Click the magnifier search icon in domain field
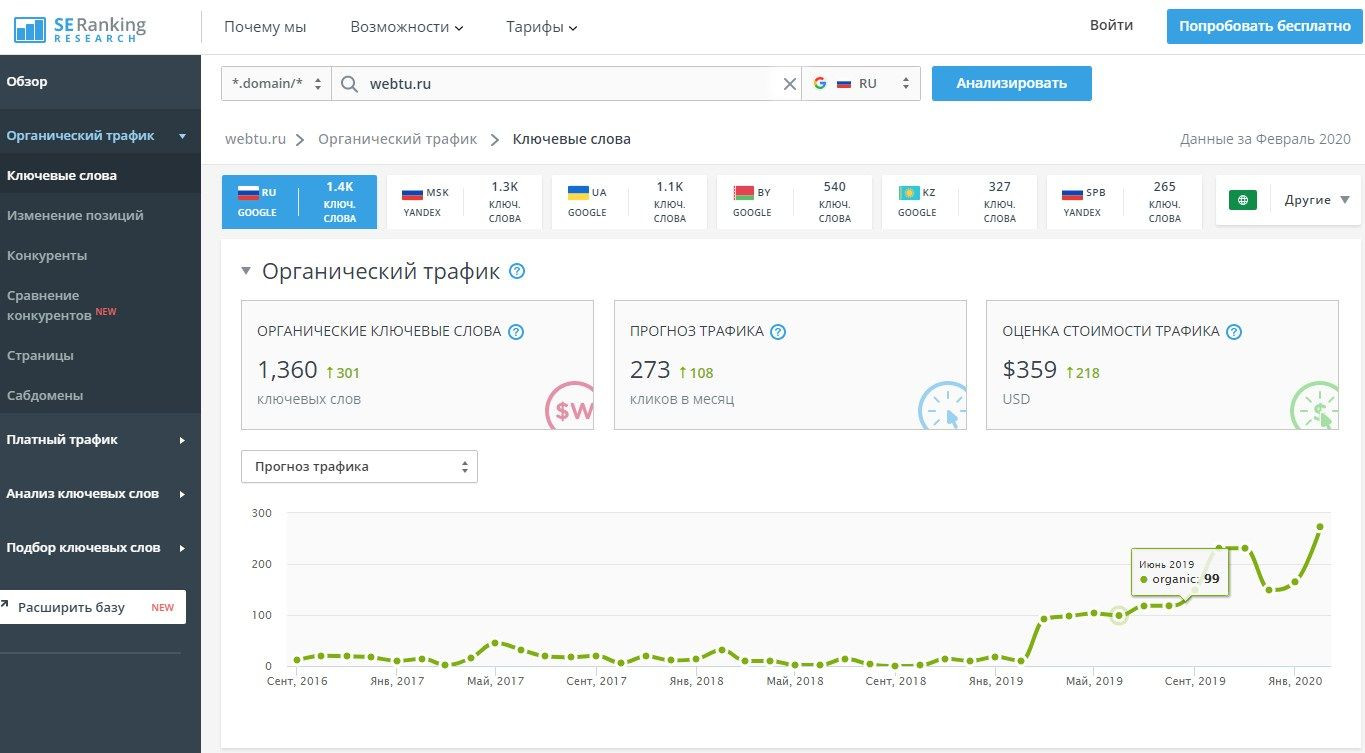Image resolution: width=1365 pixels, height=753 pixels. tap(349, 84)
